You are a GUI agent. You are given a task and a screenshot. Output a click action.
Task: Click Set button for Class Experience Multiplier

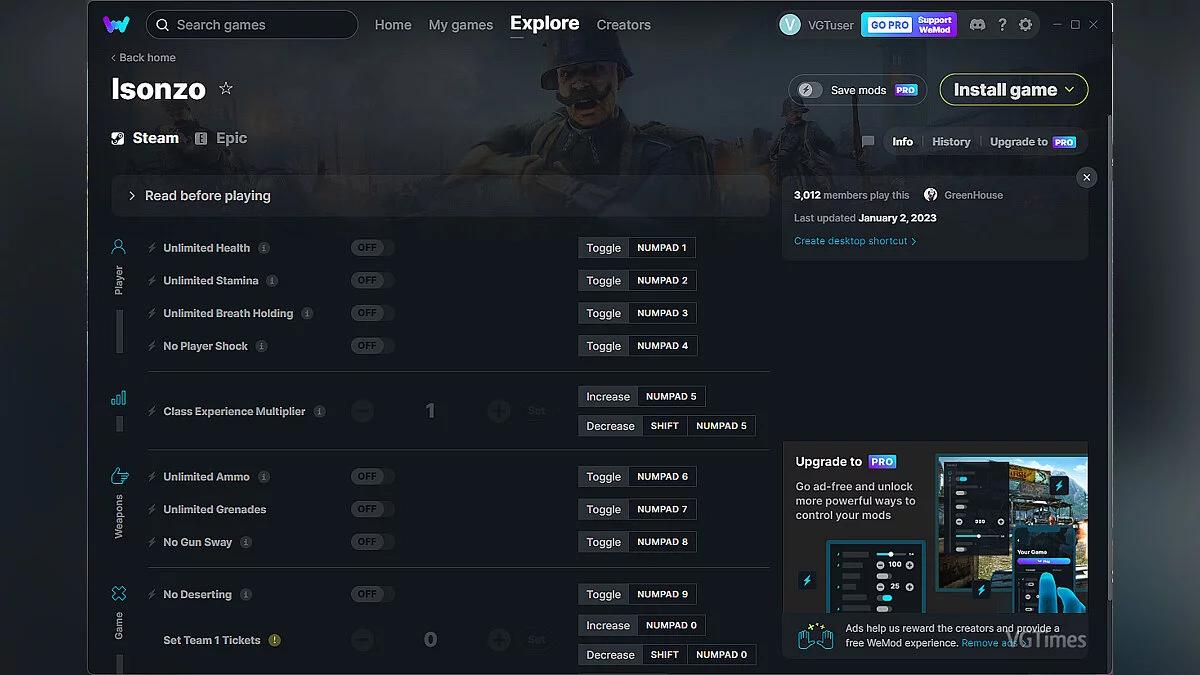point(537,411)
